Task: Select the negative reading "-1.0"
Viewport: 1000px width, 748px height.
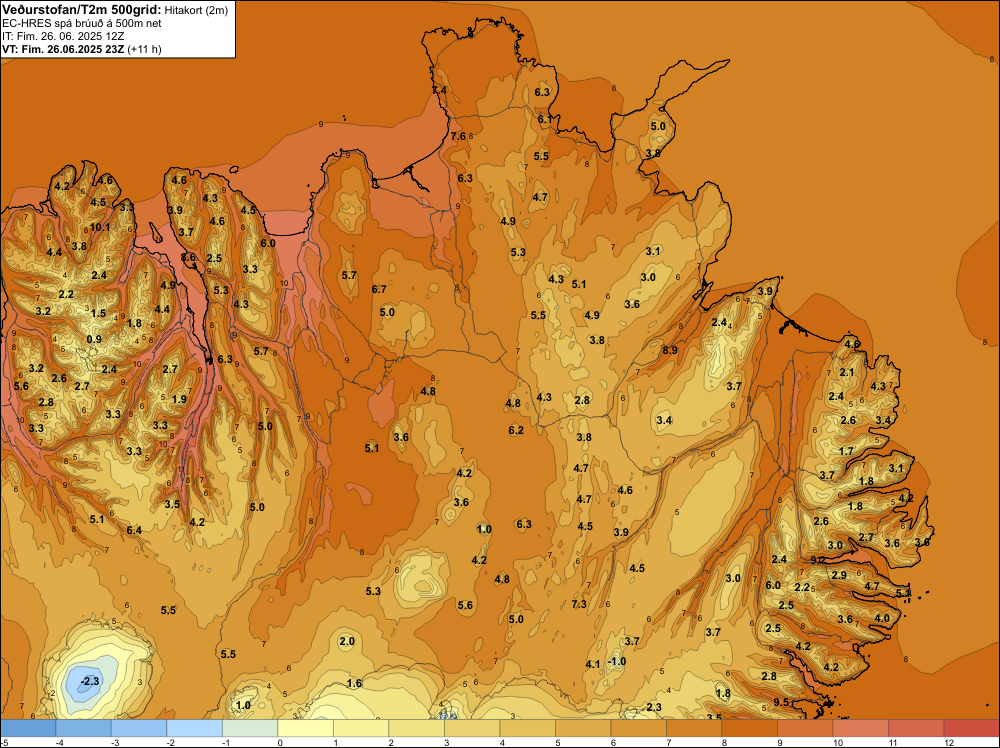Action: (617, 661)
